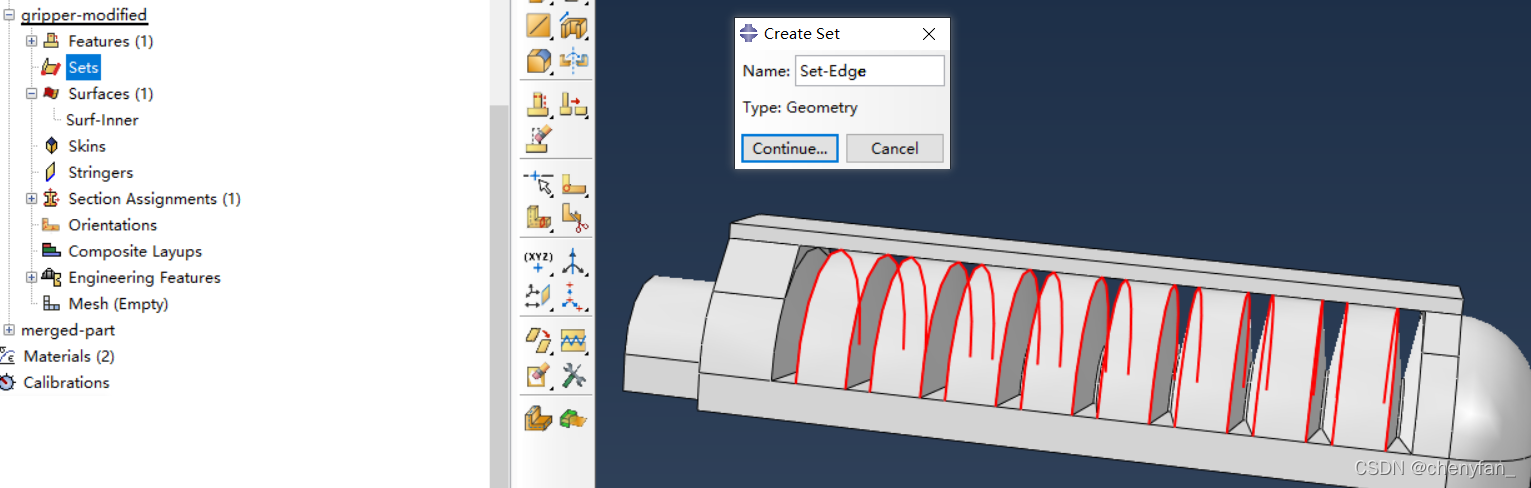Screen dimensions: 1531x488
Task: Select Materials (2) in the model tree
Action: click(x=68, y=356)
